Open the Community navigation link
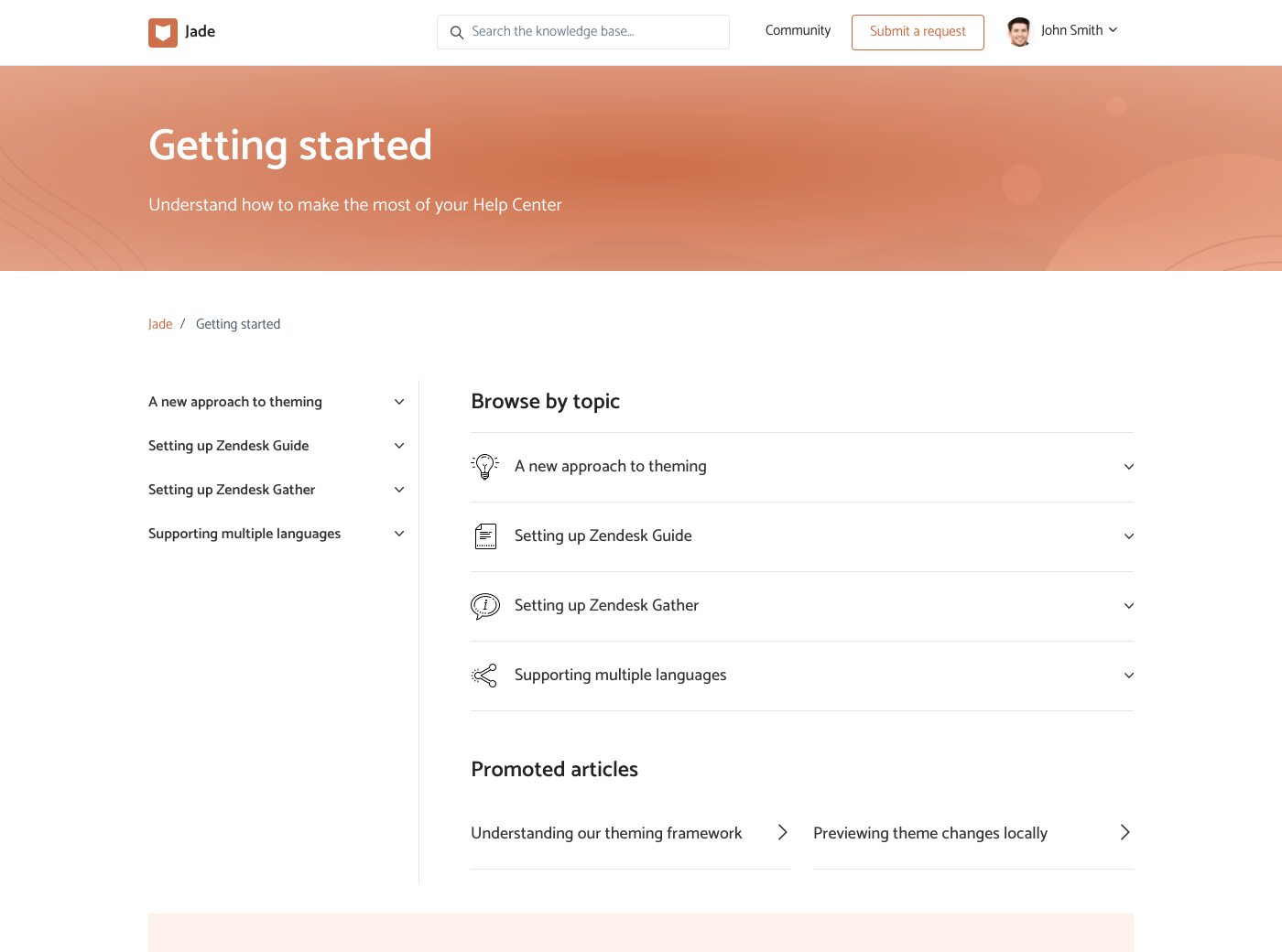1282x952 pixels. (x=798, y=30)
